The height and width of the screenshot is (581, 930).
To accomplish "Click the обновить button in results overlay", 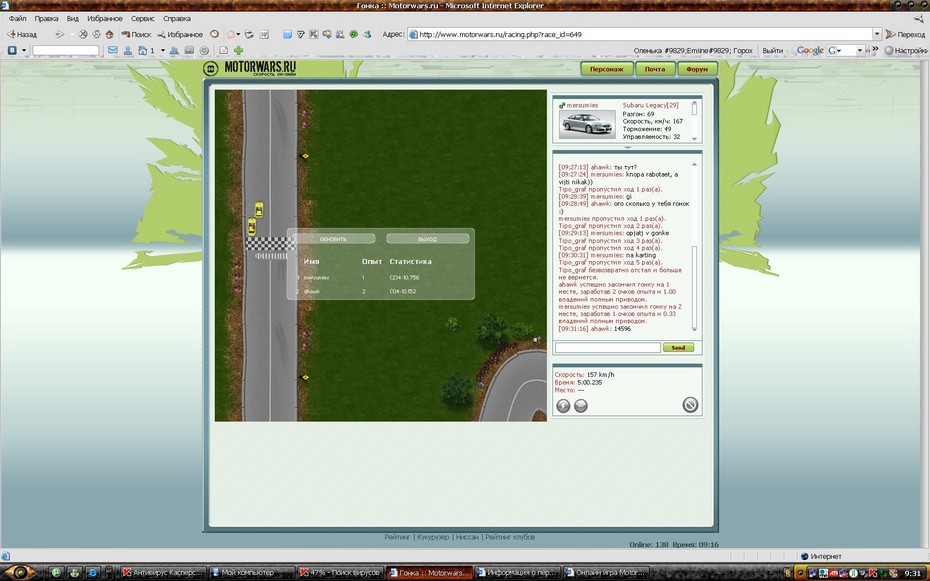I will click(333, 239).
